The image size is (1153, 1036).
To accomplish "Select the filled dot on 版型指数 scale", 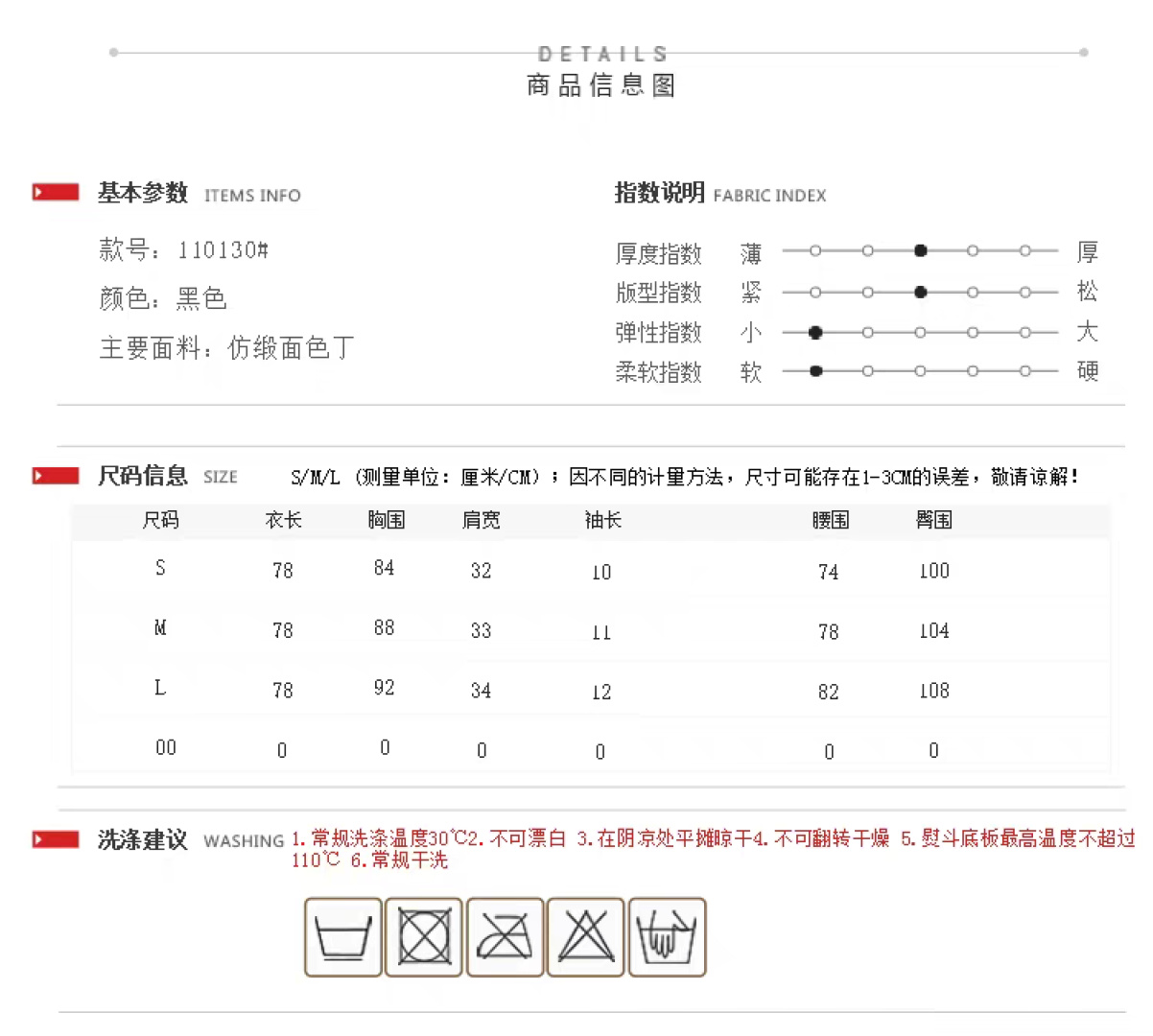I will click(920, 292).
